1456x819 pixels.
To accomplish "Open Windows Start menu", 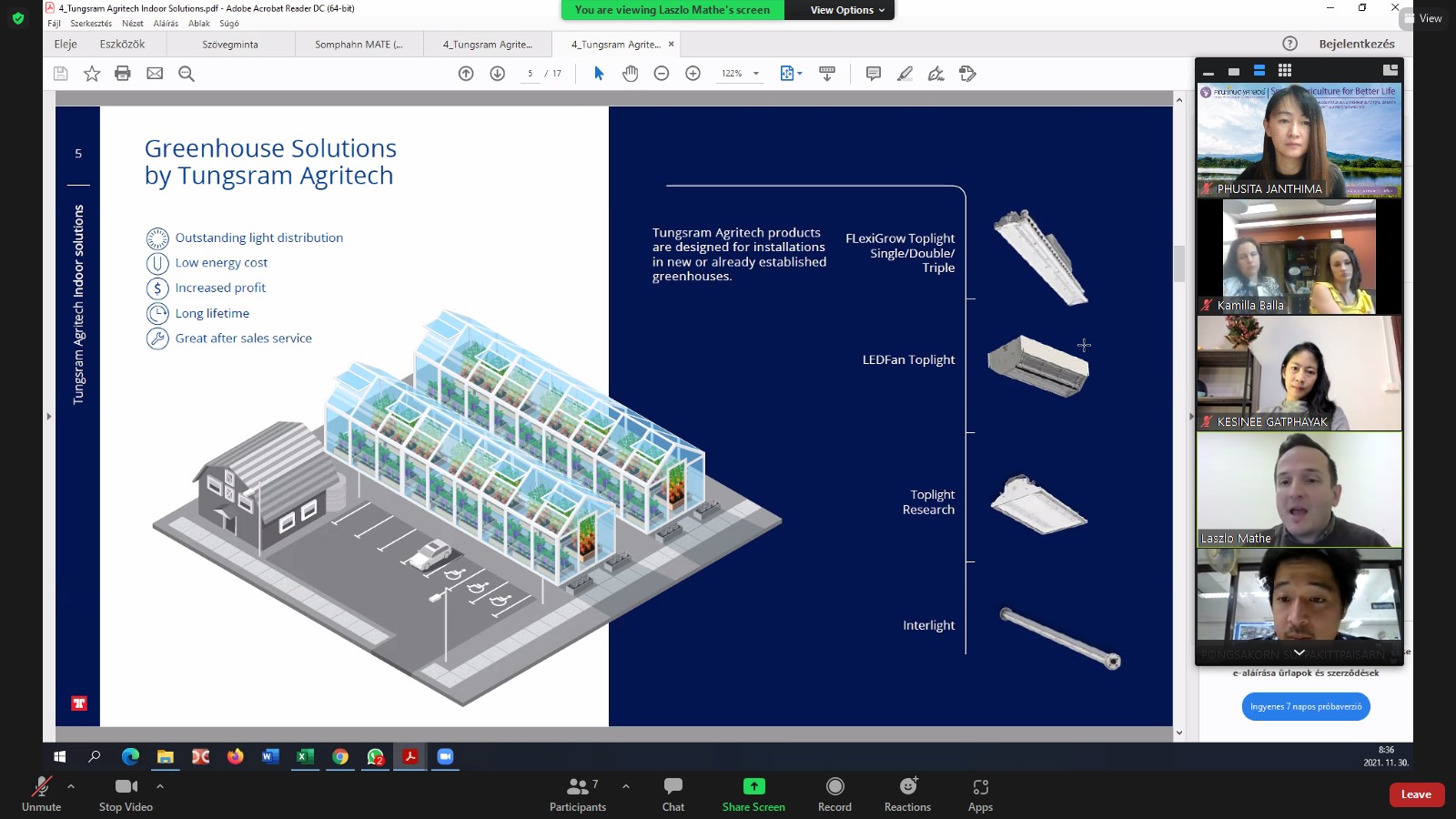I will click(60, 756).
